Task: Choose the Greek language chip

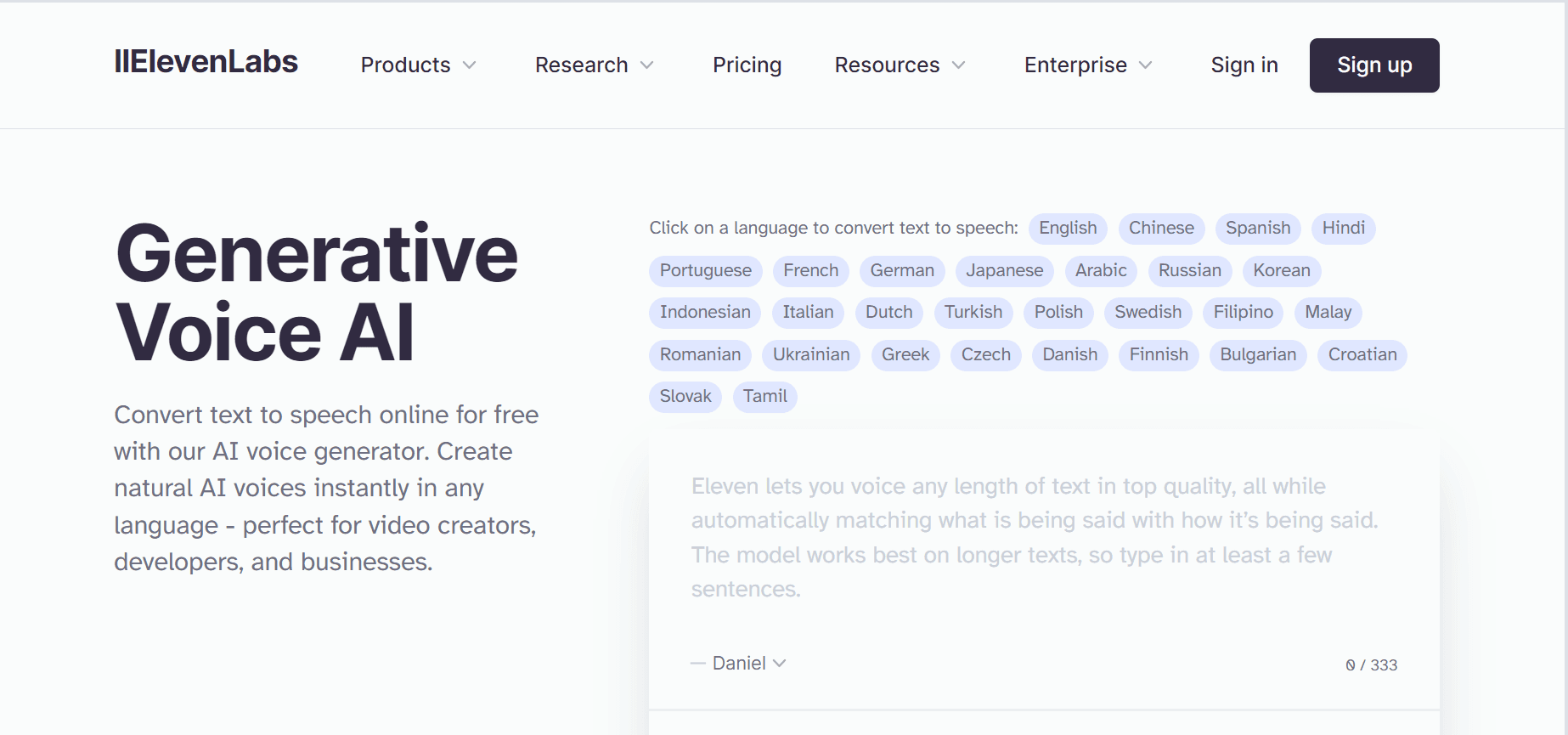Action: pyautogui.click(x=905, y=355)
